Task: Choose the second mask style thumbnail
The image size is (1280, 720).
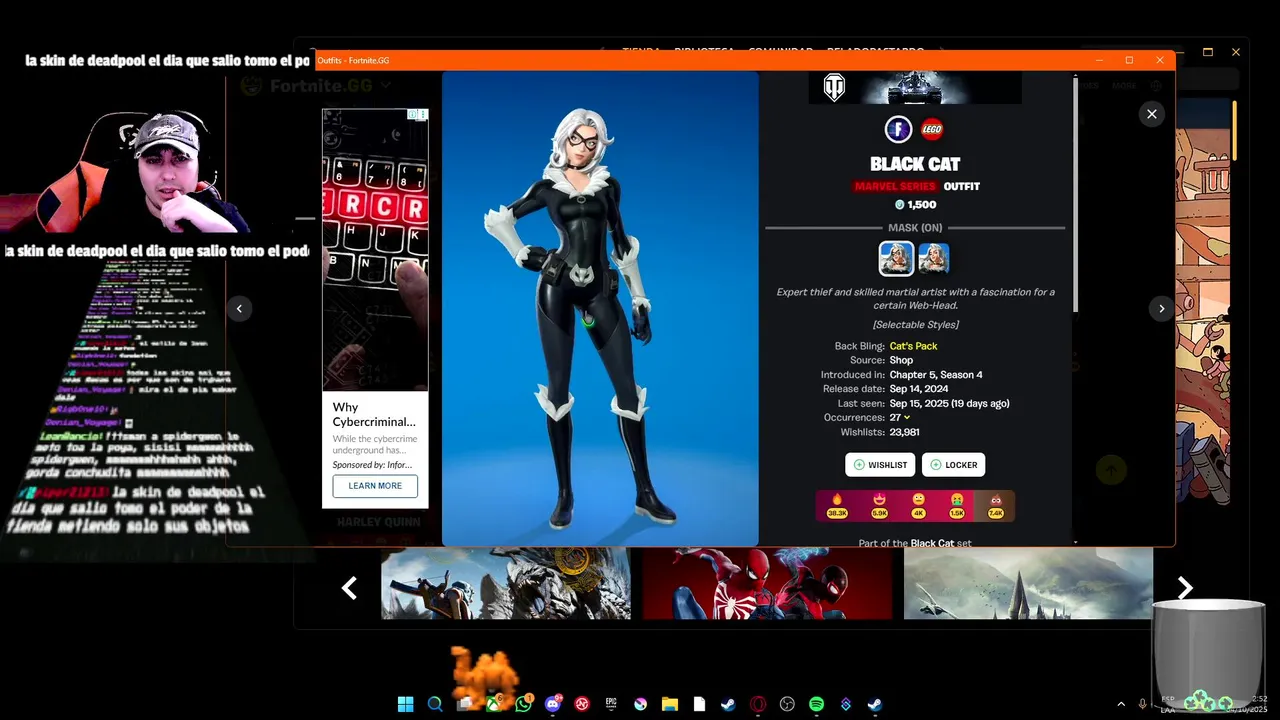Action: pos(933,258)
